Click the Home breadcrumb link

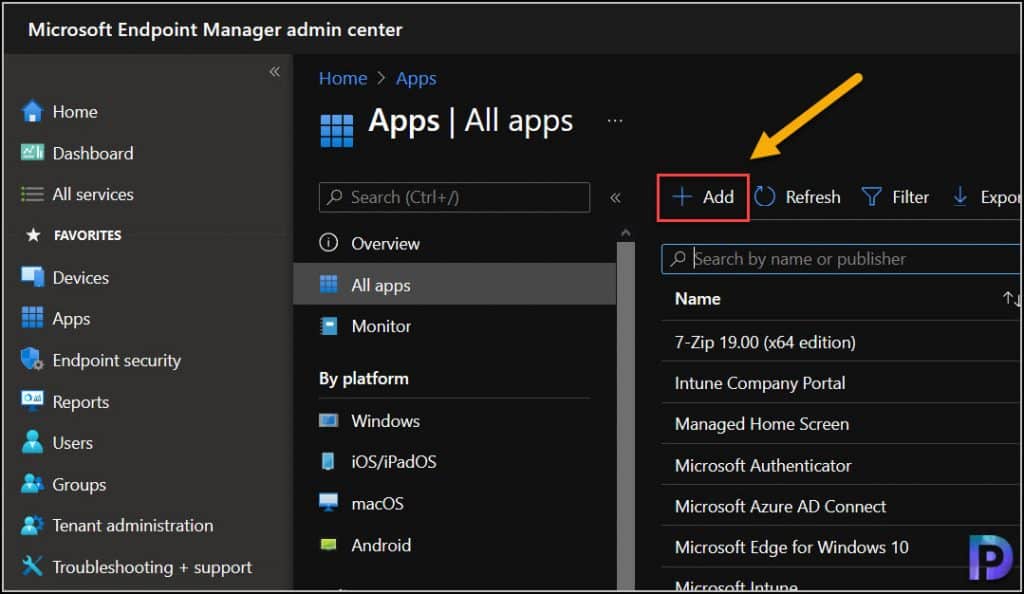(343, 78)
